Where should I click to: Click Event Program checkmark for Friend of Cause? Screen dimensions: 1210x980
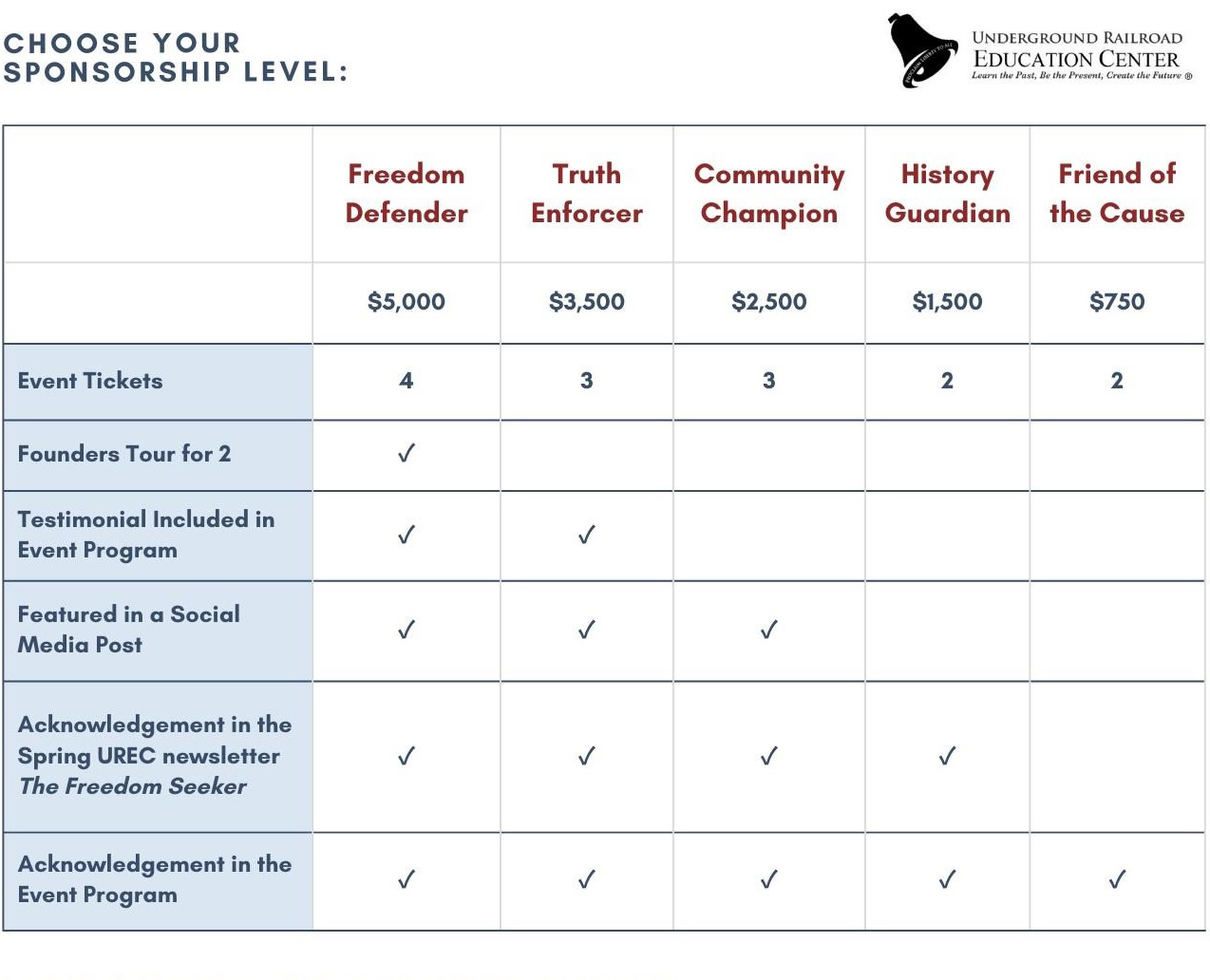pos(1117,880)
